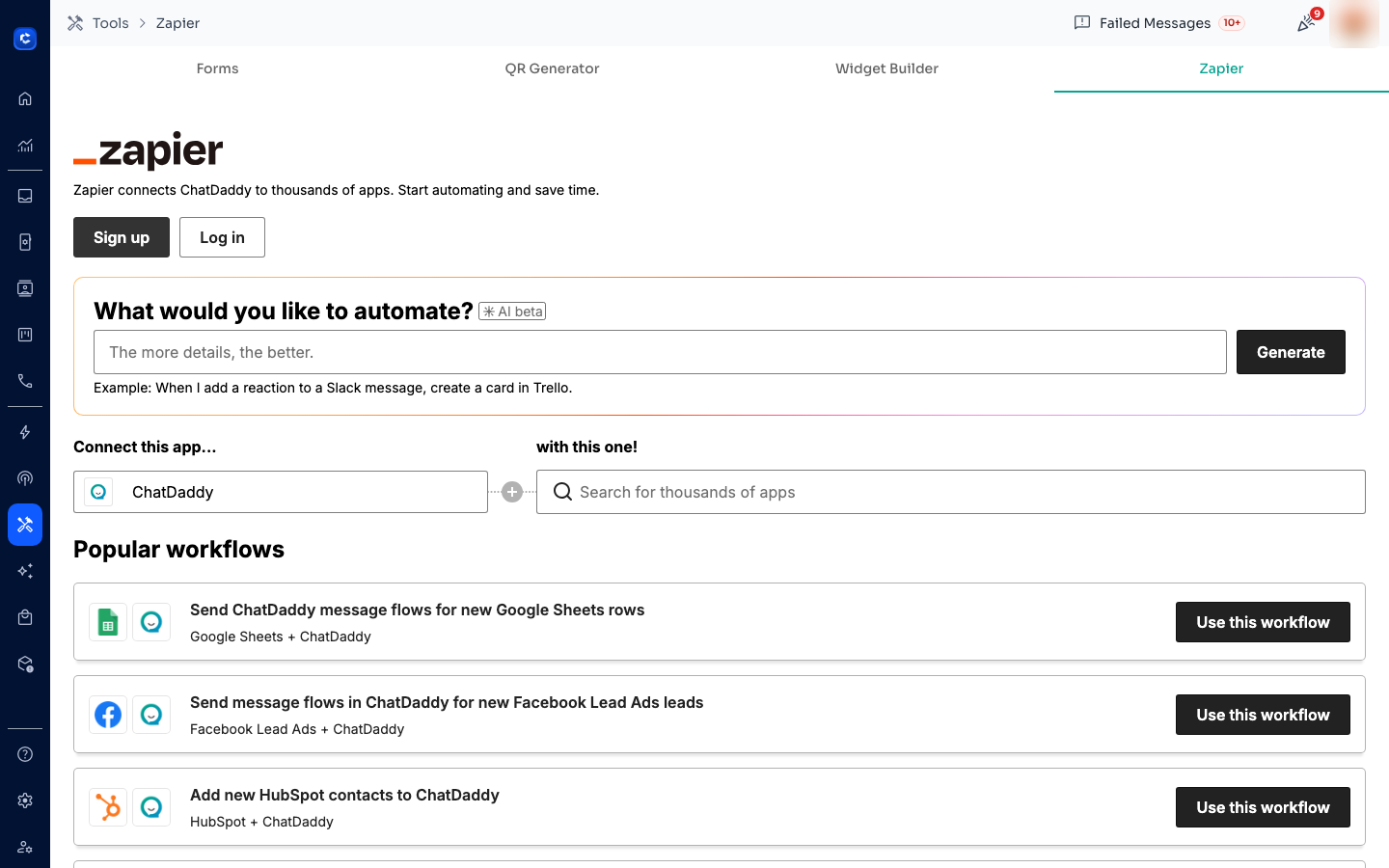
Task: Click the Failed Messages chat icon
Action: (x=1082, y=23)
